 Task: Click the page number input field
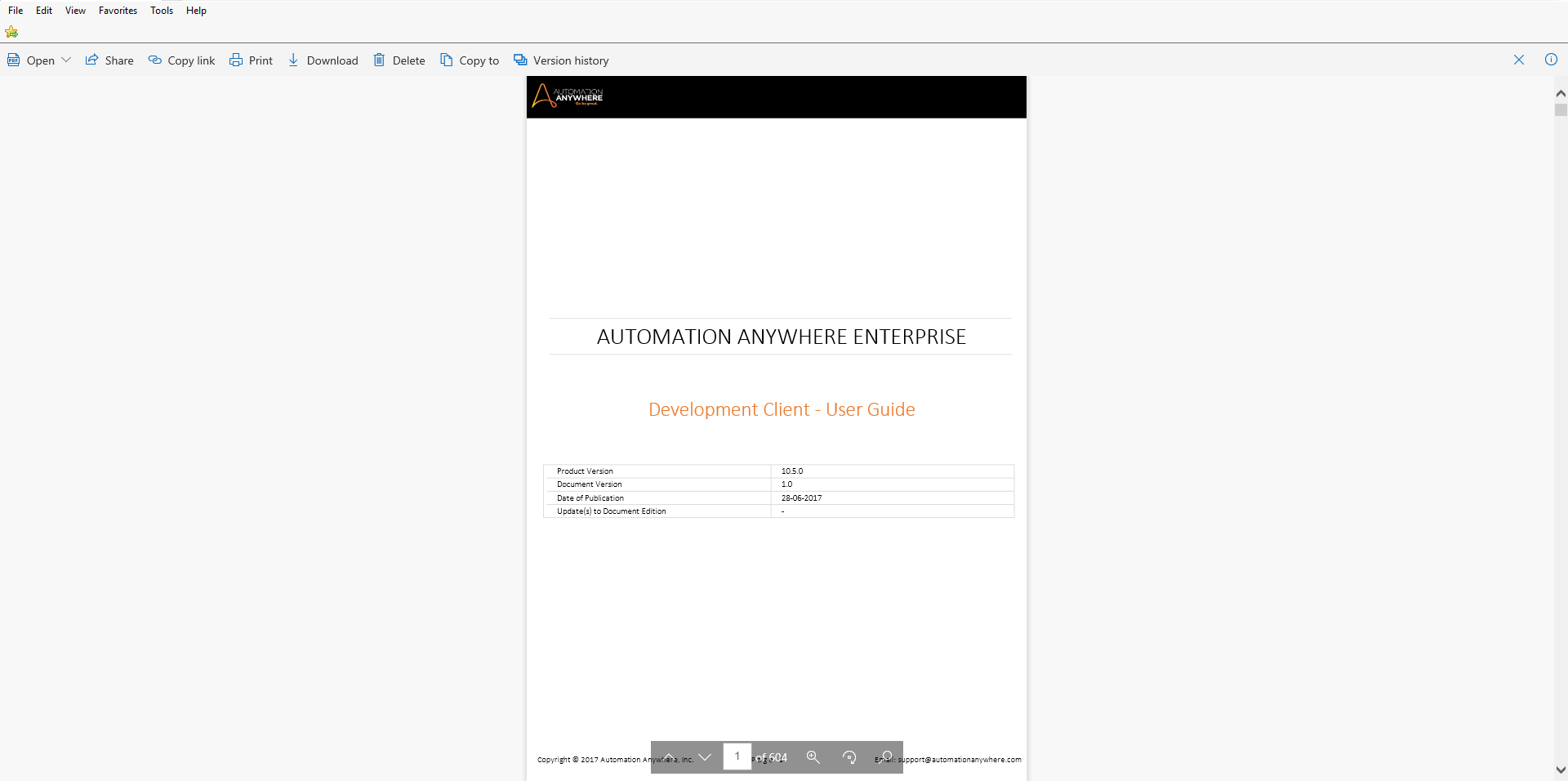[737, 756]
